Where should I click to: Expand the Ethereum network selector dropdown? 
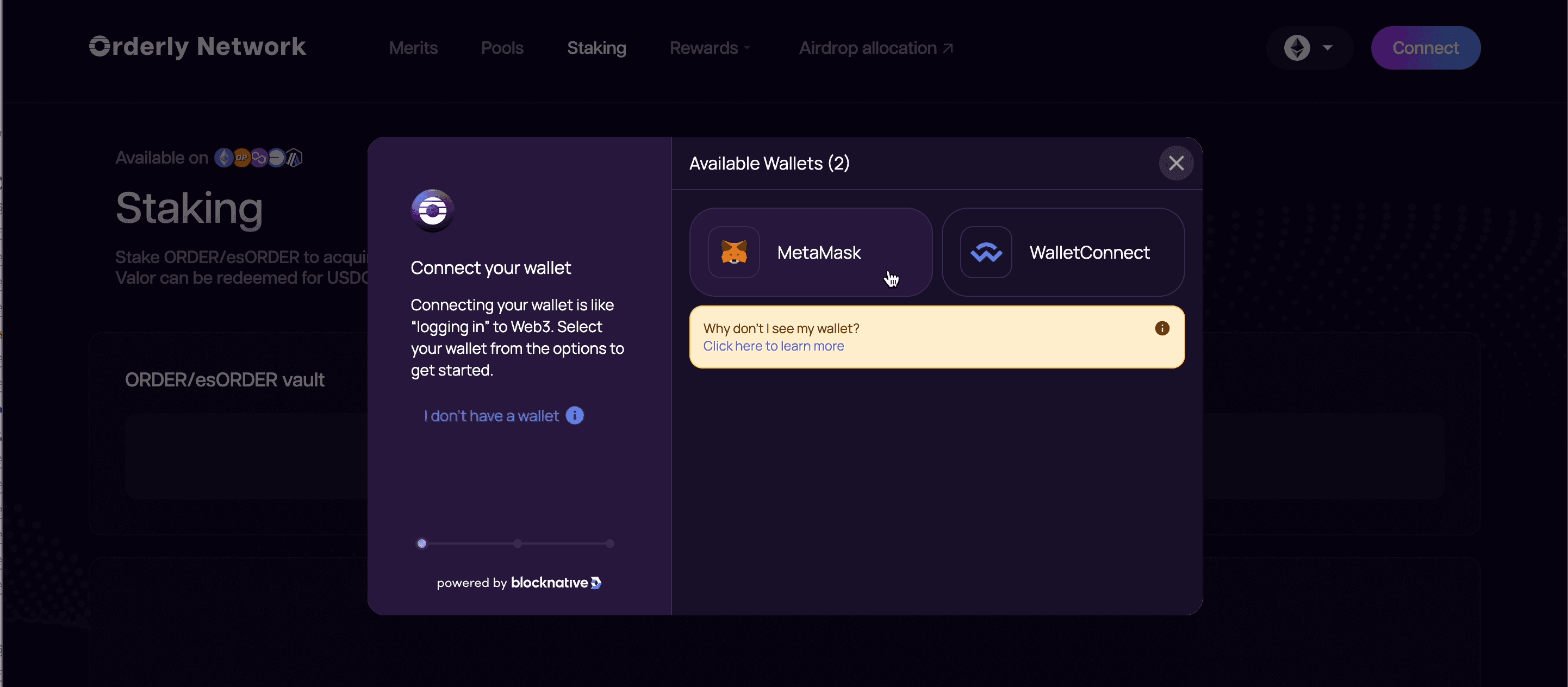1309,48
